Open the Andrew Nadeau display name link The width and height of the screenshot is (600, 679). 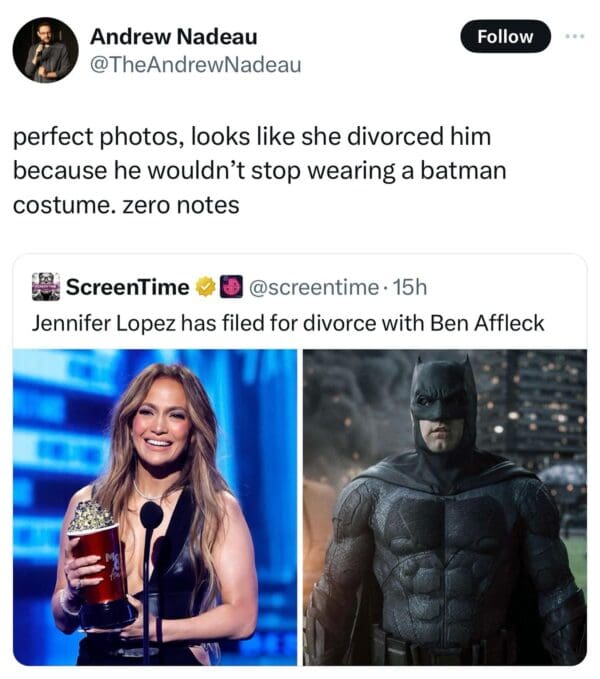[x=173, y=37]
